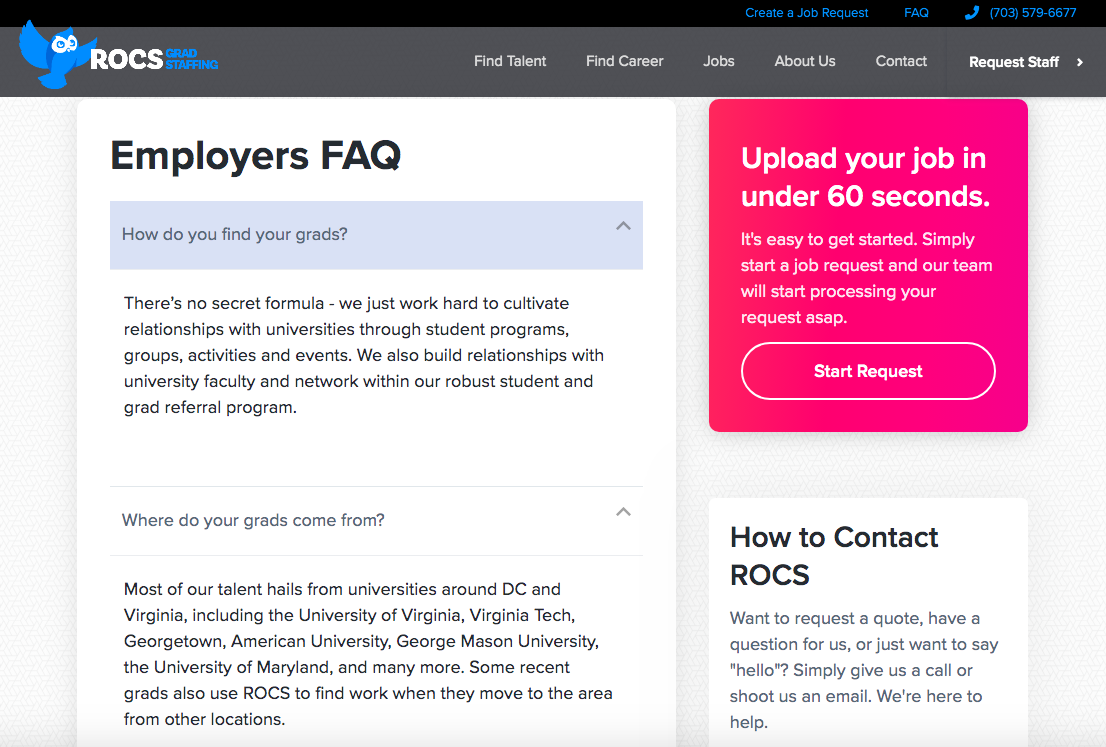Click the 'Where do your grads come from?' question
The height and width of the screenshot is (747, 1106).
point(376,521)
